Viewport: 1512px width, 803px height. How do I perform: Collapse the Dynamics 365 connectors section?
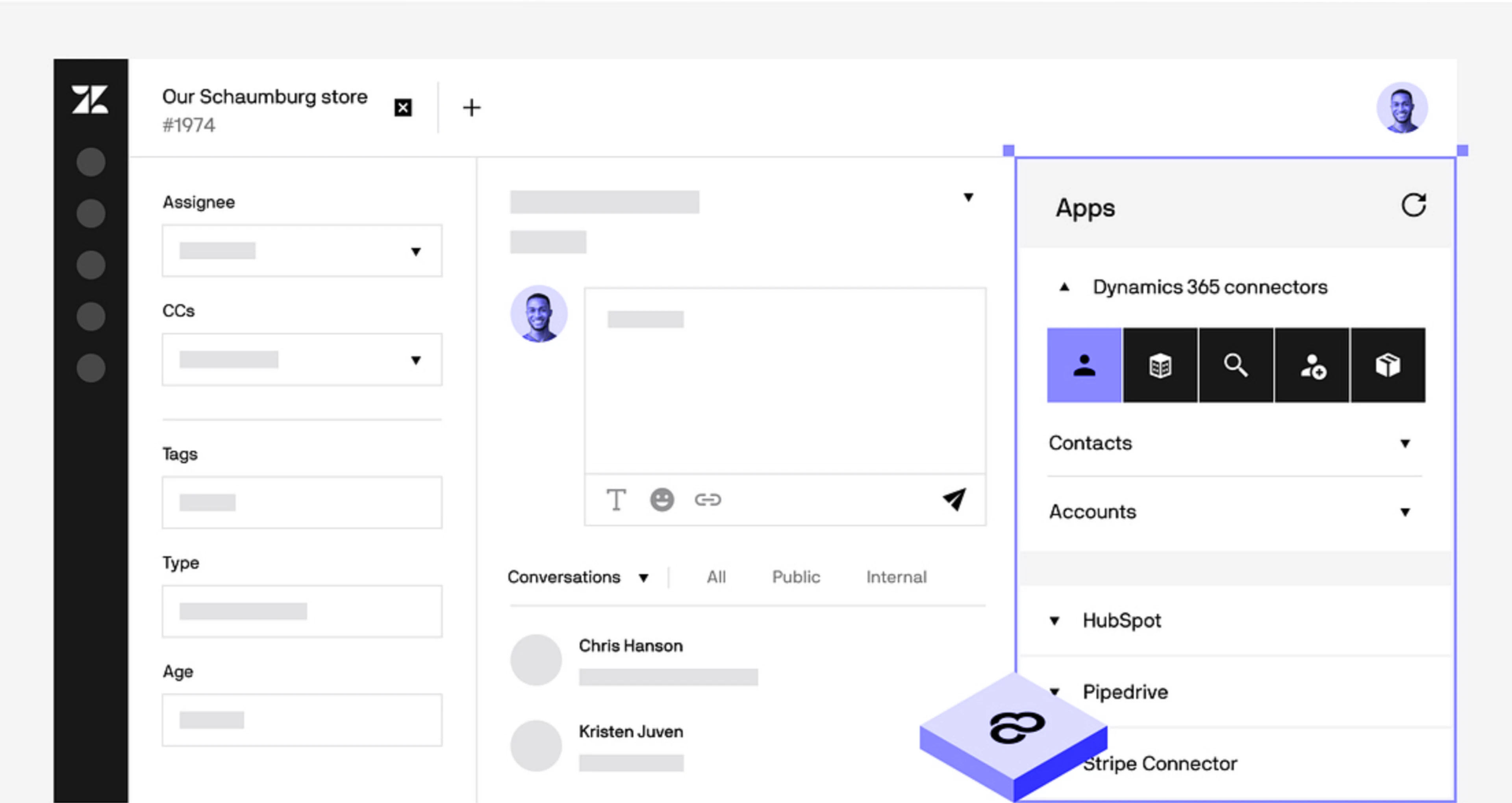[x=1065, y=287]
